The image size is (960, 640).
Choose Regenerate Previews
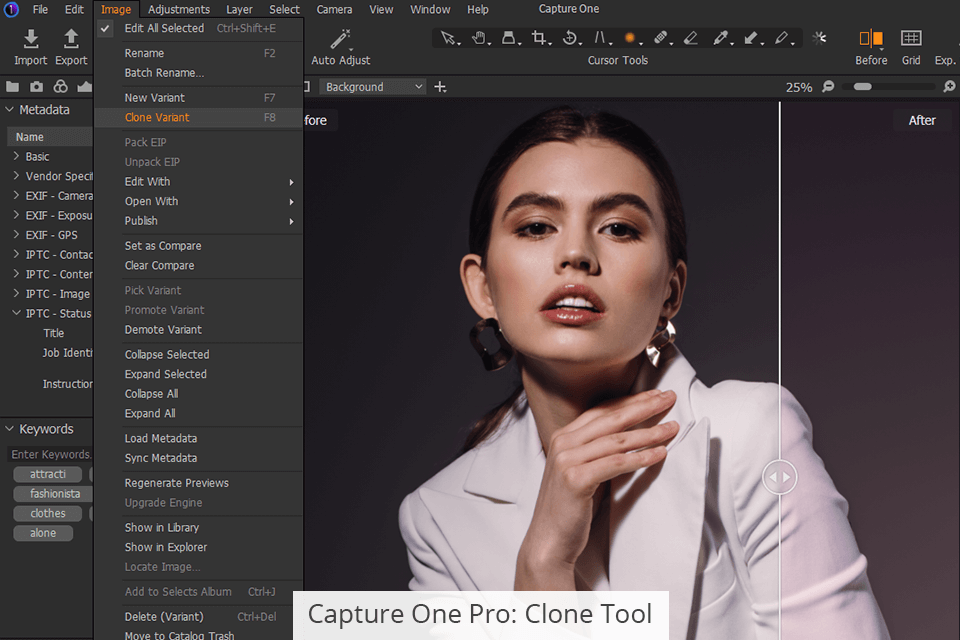click(200, 483)
